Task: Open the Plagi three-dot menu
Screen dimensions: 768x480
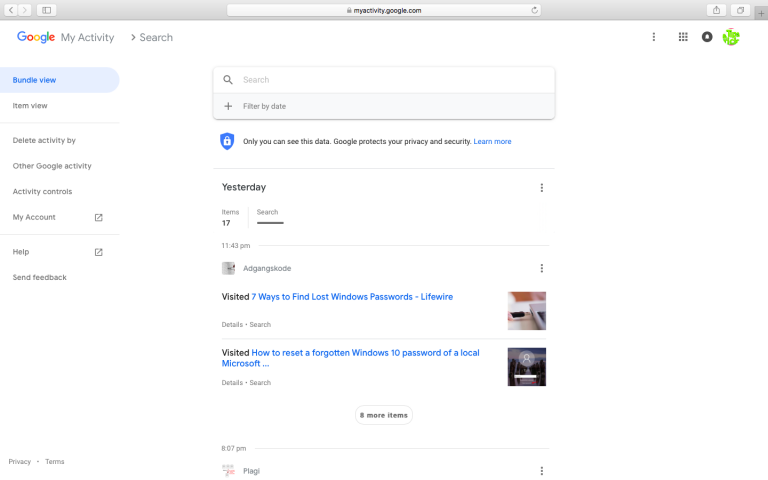Action: tap(541, 471)
